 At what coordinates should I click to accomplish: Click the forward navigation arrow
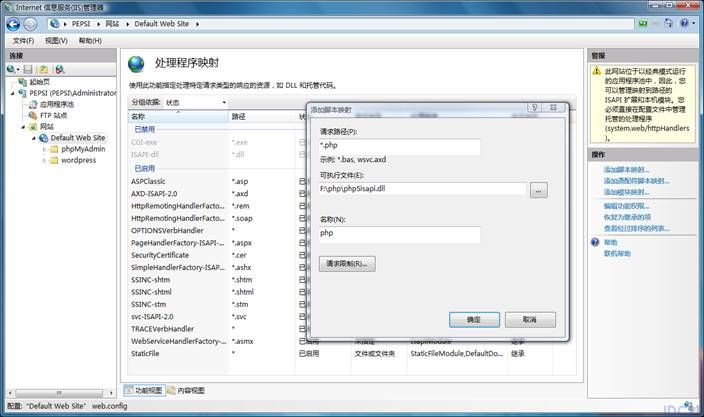[x=30, y=24]
